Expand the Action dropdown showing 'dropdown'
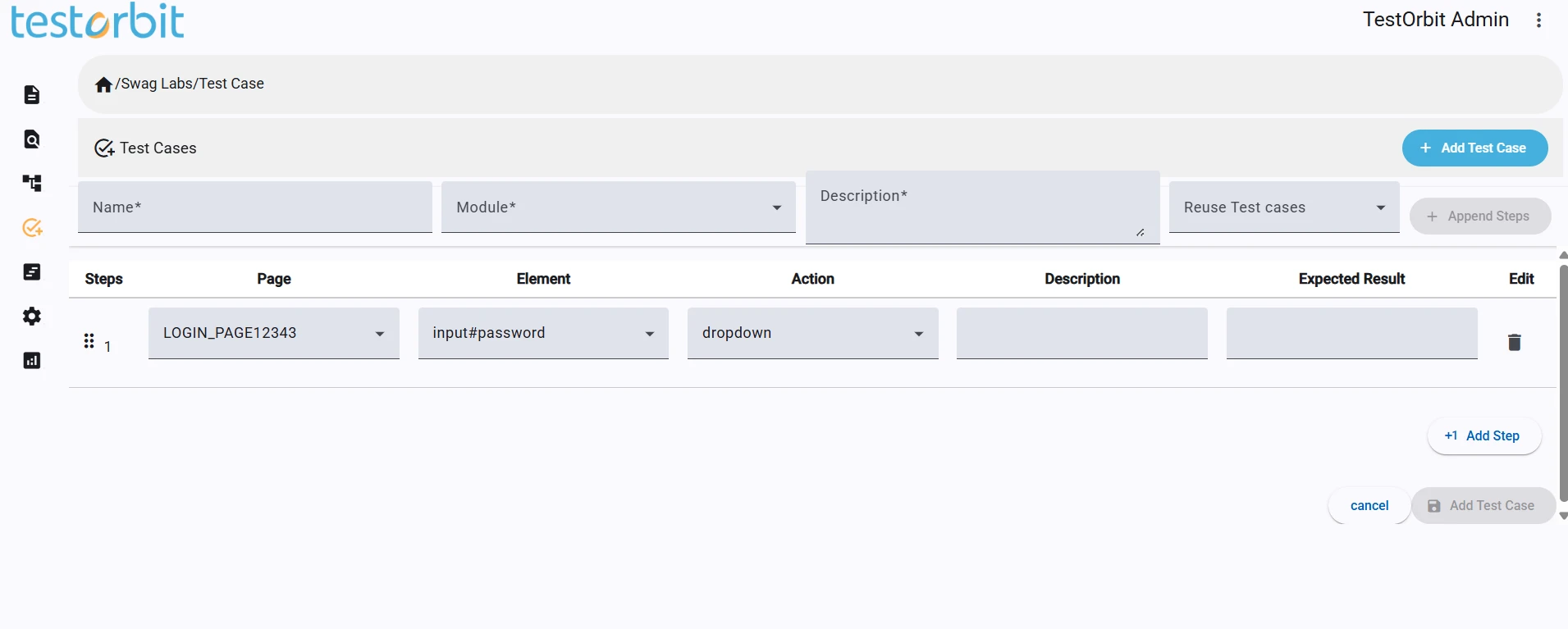 (x=813, y=333)
